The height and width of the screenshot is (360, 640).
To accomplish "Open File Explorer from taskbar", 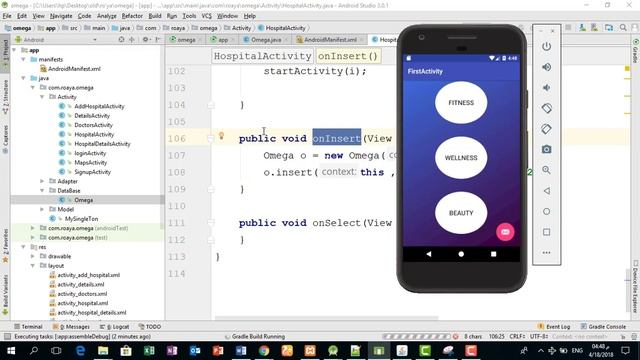I will pos(103,351).
